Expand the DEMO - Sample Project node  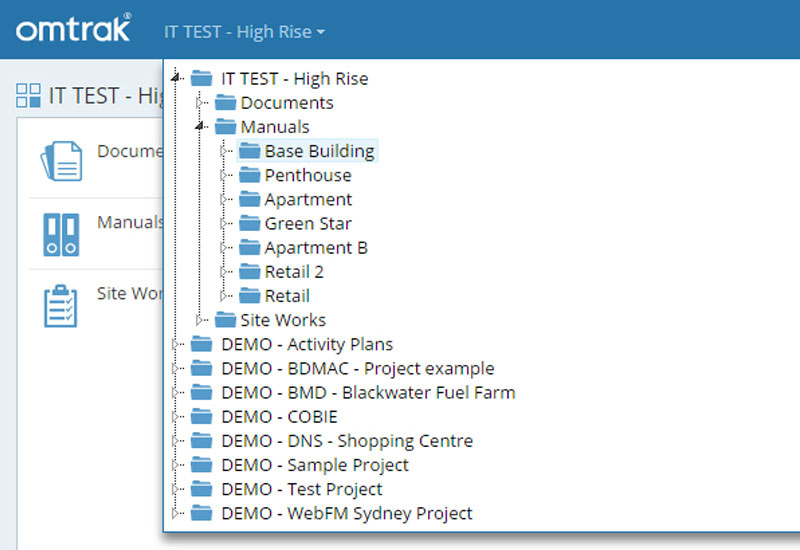click(176, 465)
